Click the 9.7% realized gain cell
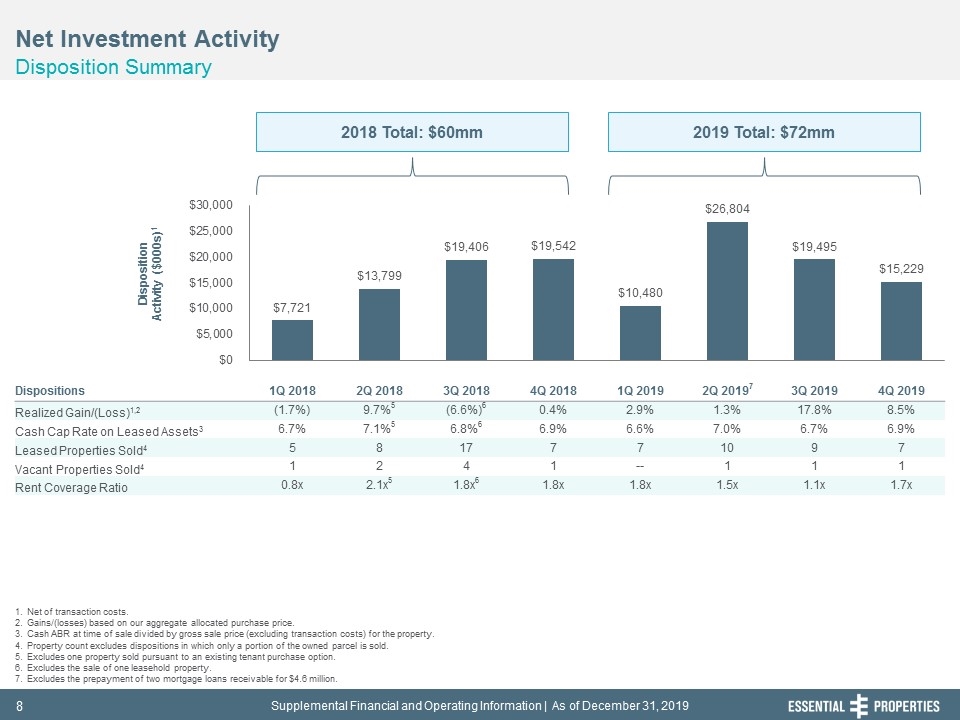The height and width of the screenshot is (720, 960). [x=380, y=409]
